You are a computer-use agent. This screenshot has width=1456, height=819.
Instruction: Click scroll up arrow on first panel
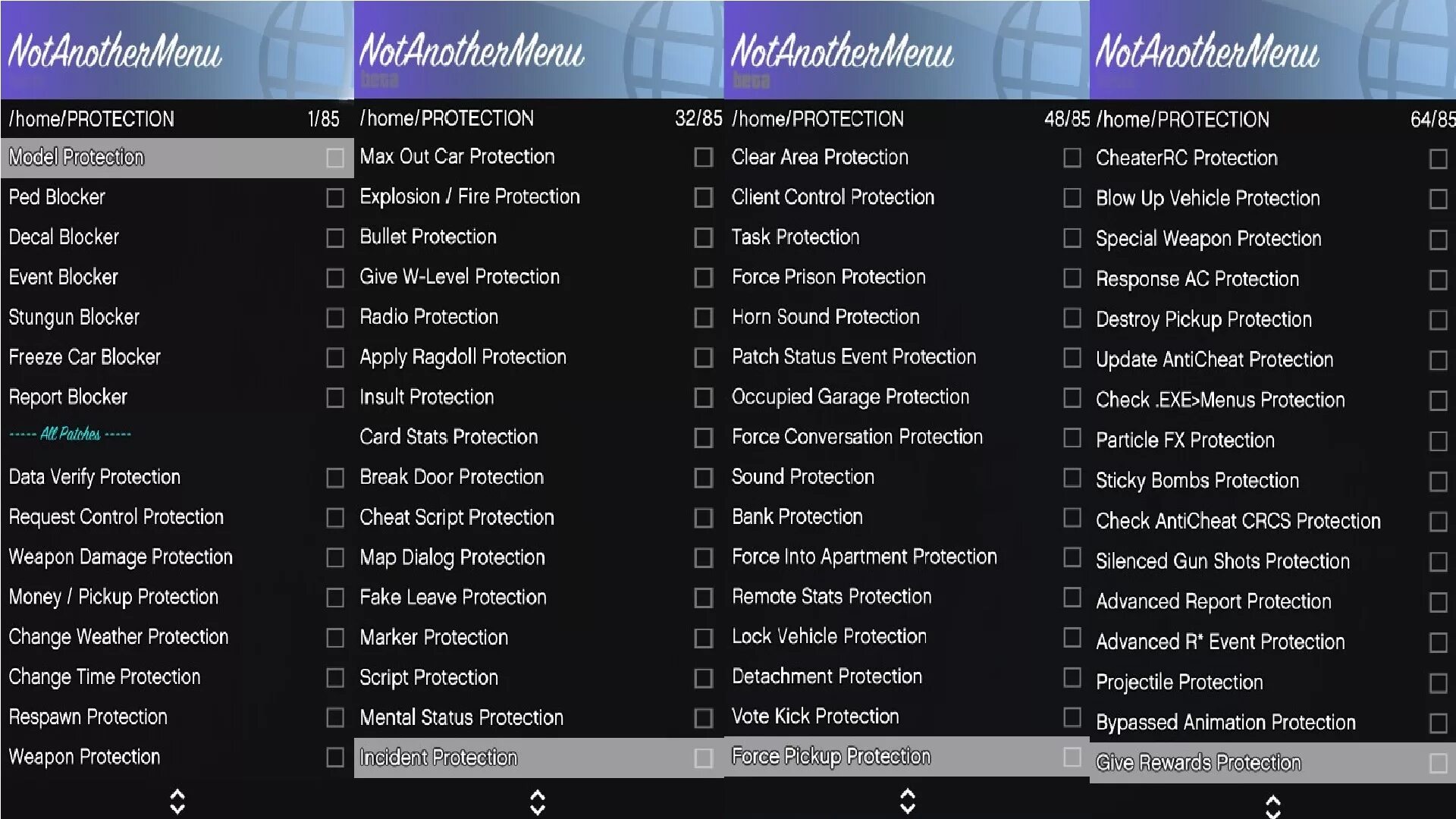[x=177, y=793]
